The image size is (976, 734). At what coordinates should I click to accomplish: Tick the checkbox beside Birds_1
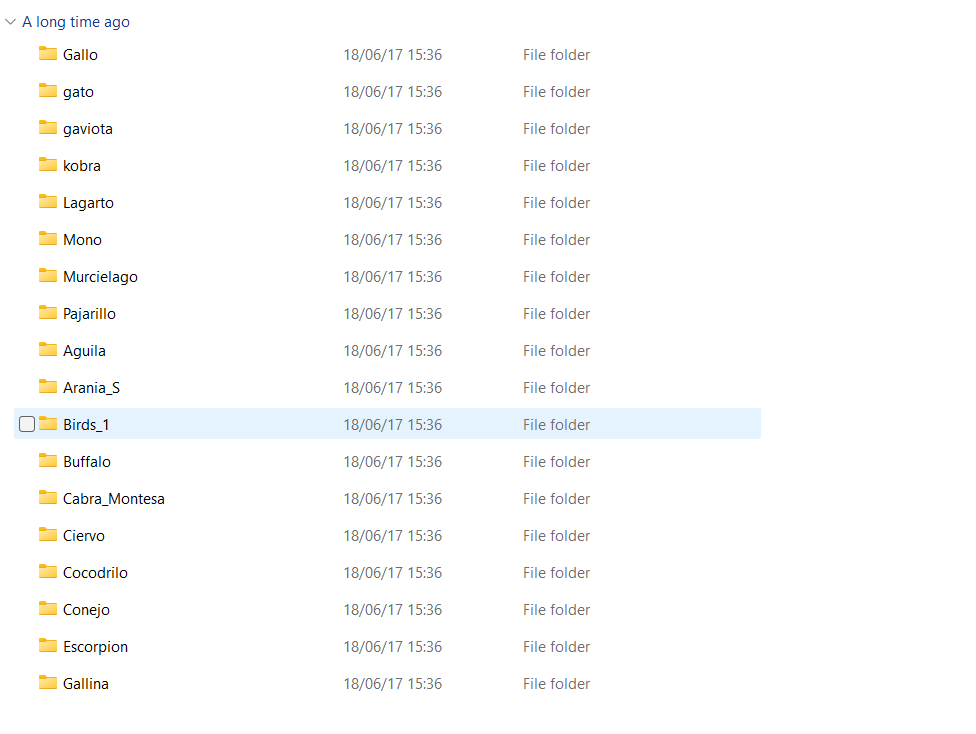27,424
